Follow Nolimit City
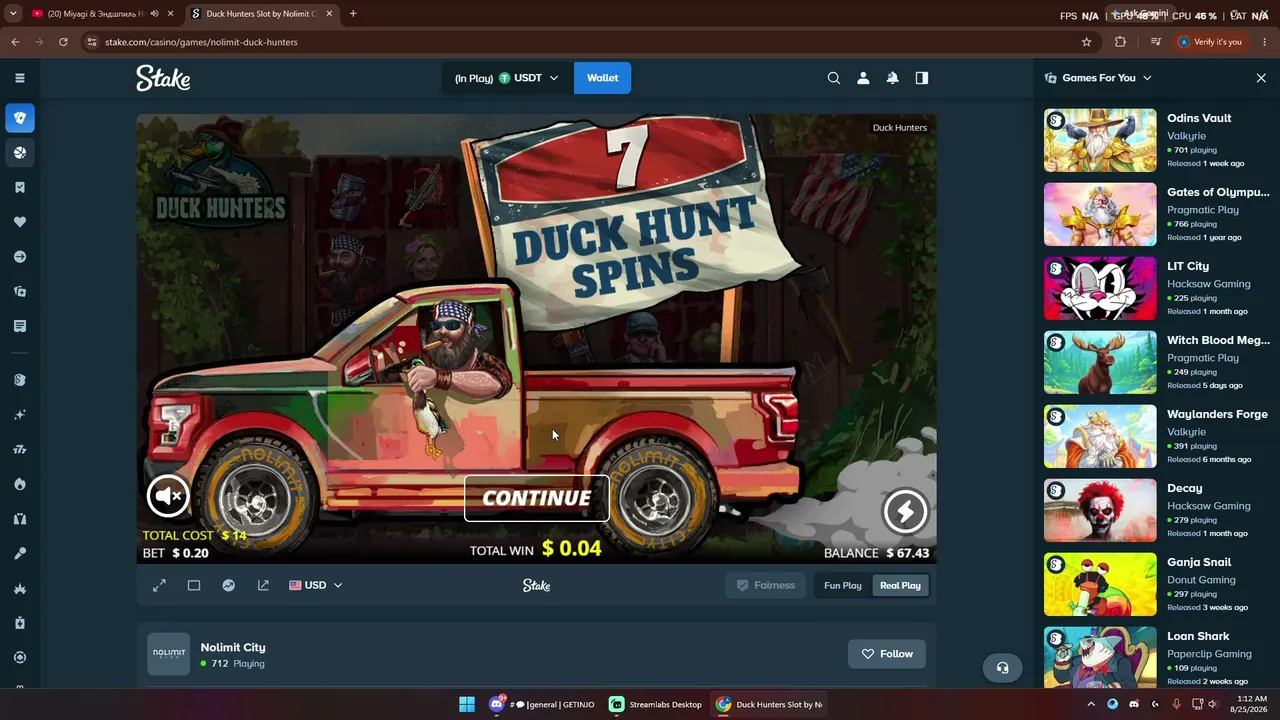This screenshot has height=720, width=1280. [887, 654]
